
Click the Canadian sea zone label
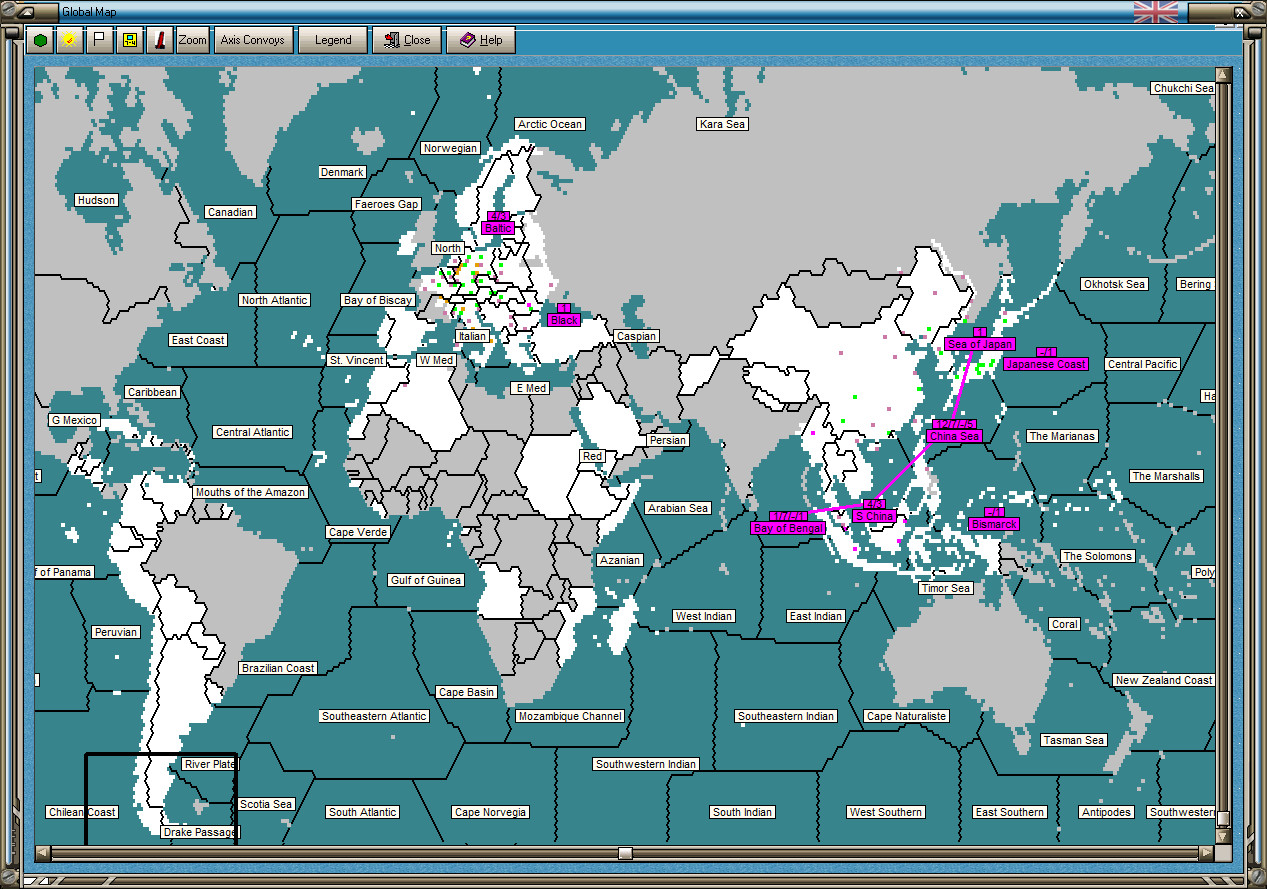[230, 212]
